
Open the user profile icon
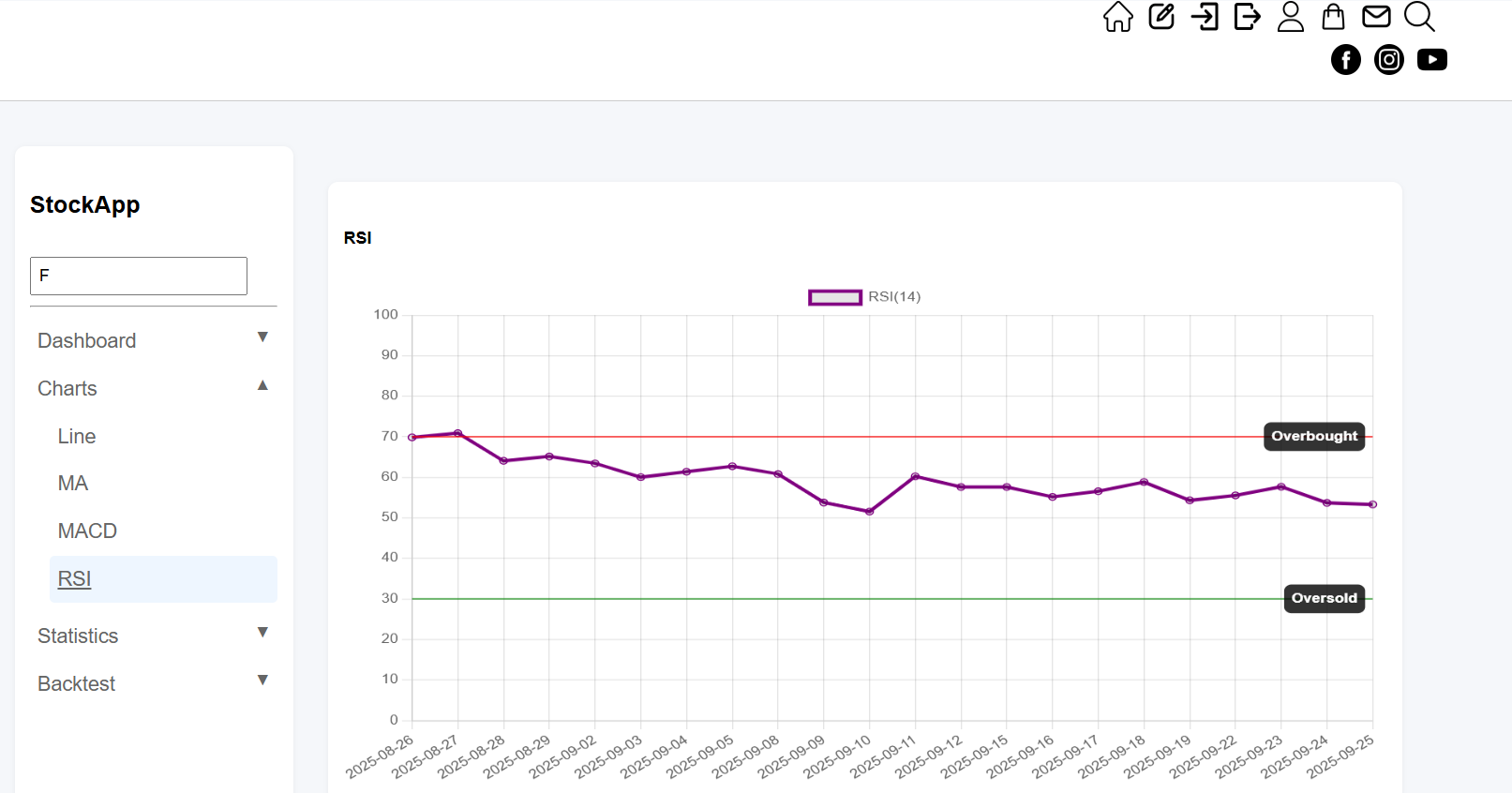pyautogui.click(x=1291, y=17)
